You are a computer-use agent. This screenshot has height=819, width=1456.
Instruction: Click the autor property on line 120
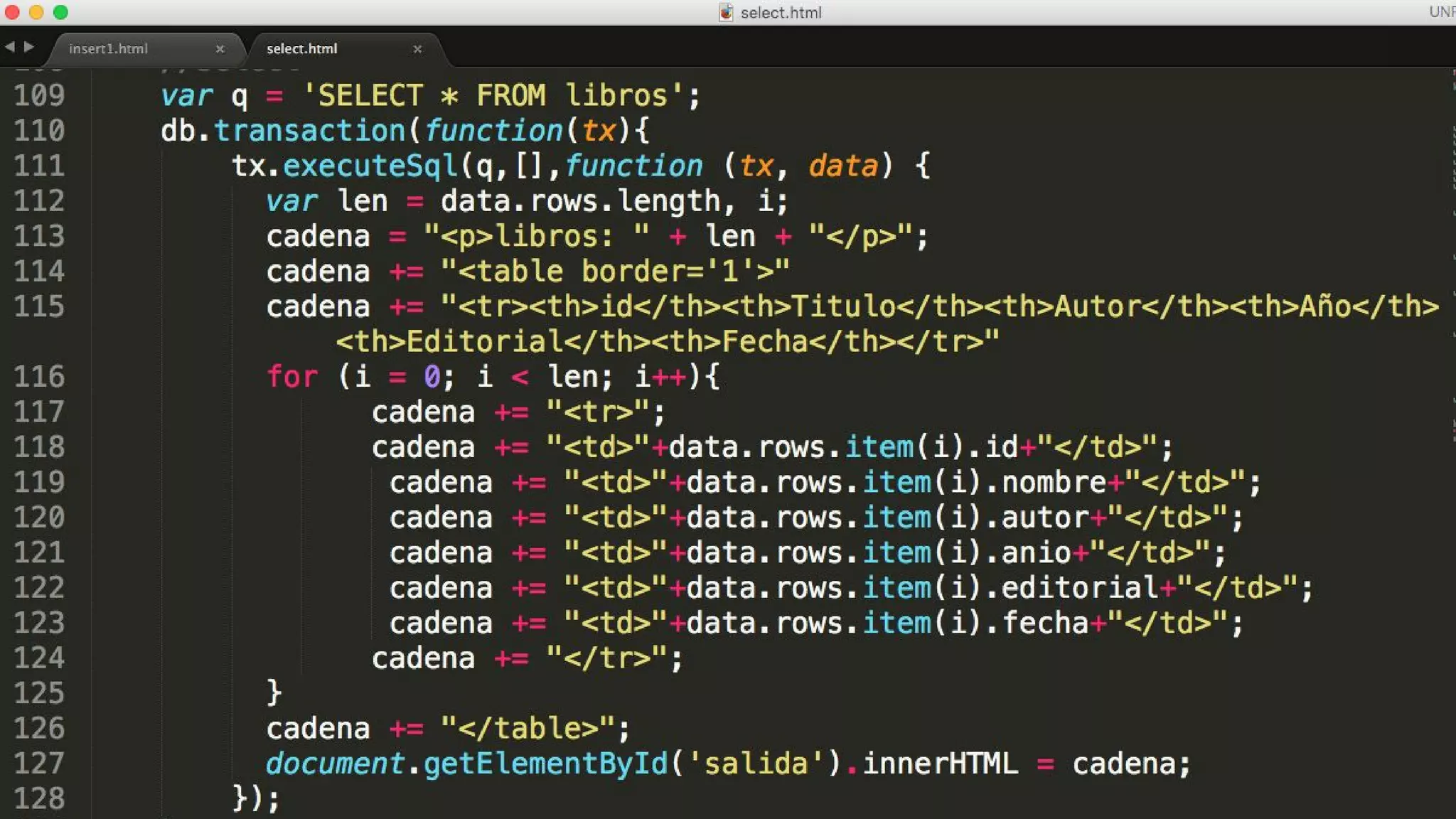coord(1045,518)
